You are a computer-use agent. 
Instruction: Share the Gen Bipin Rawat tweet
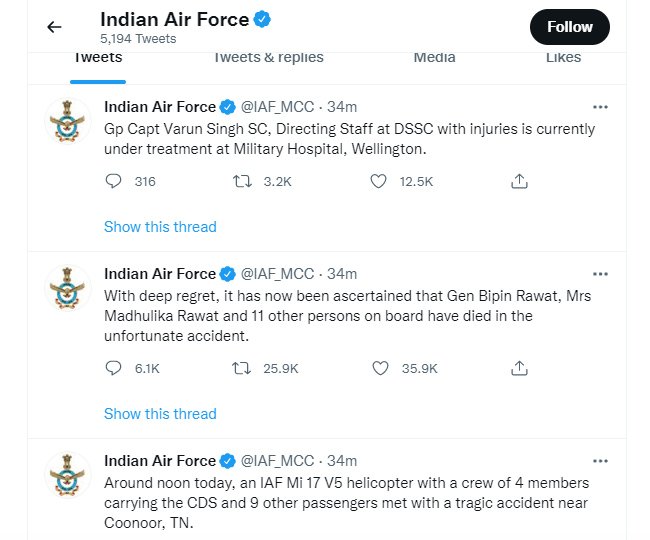(519, 368)
